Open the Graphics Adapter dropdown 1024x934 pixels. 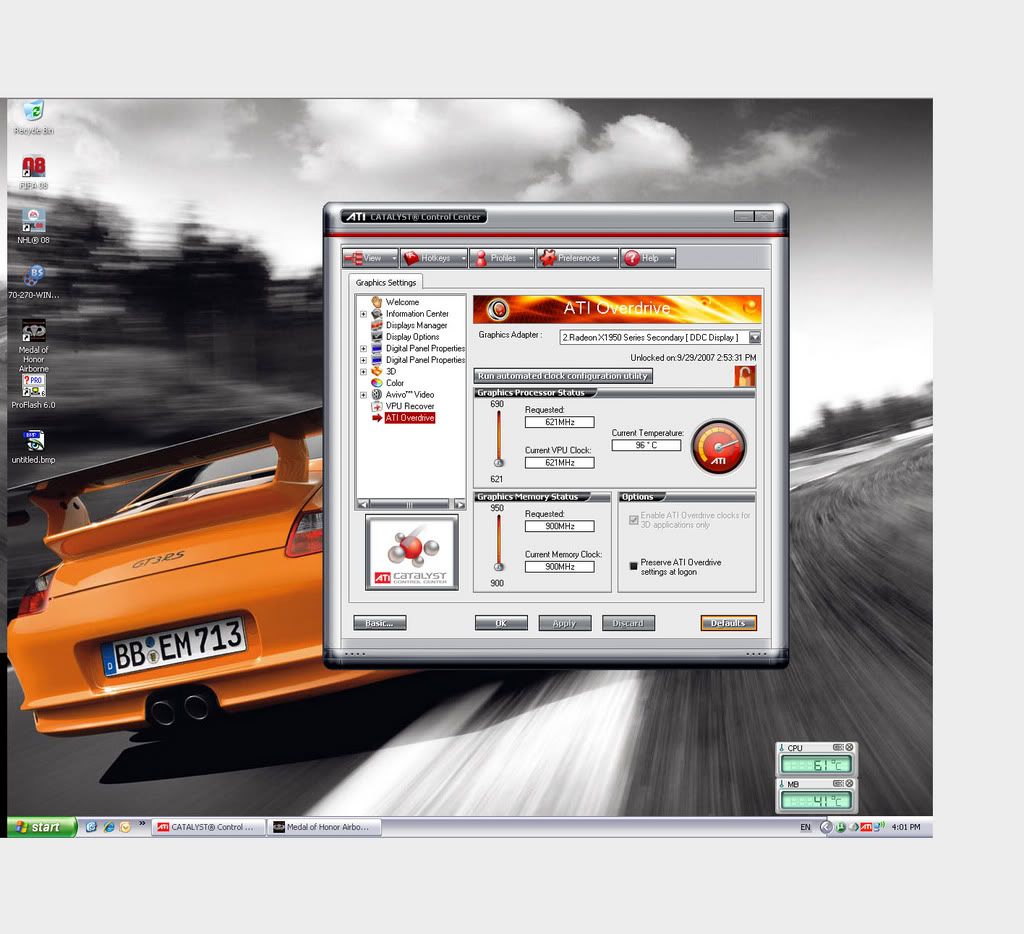coord(754,337)
